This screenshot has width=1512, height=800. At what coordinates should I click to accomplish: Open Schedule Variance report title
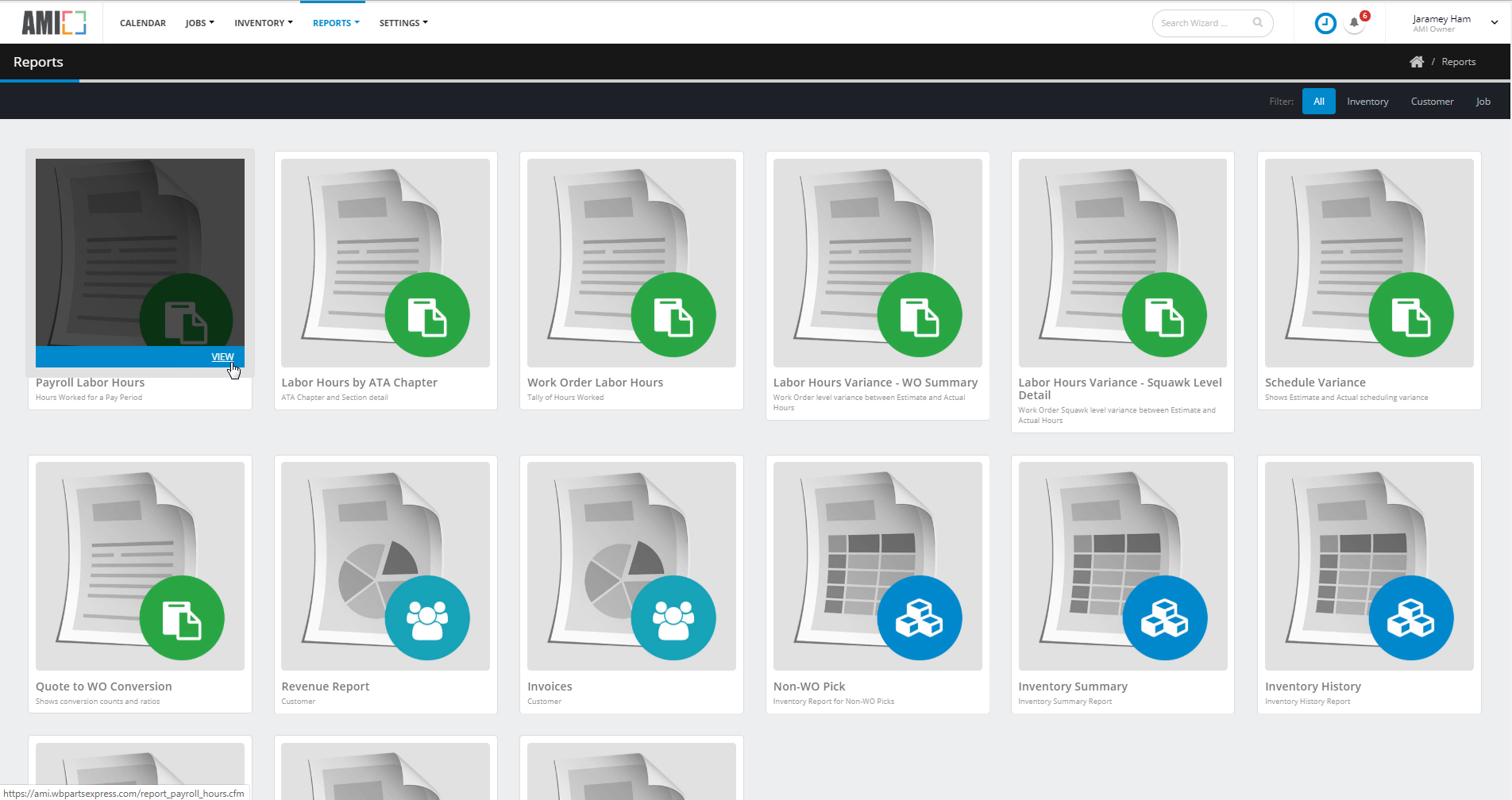click(1315, 383)
